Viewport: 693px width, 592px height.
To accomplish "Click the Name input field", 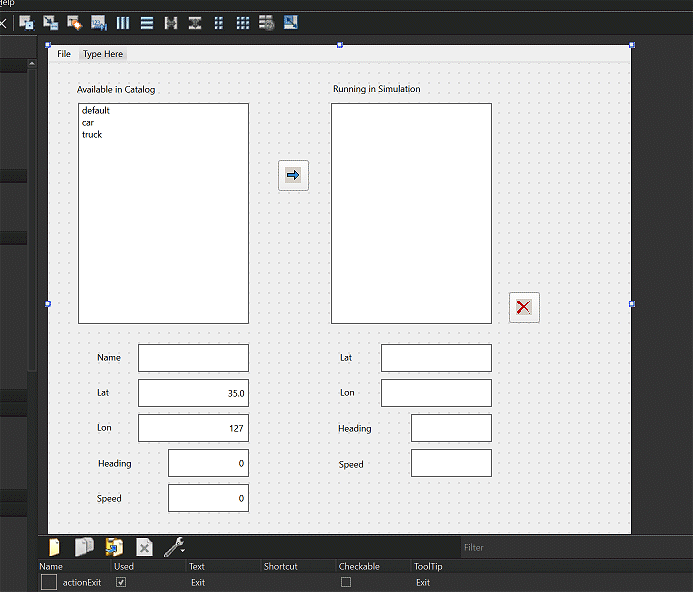I will 193,358.
